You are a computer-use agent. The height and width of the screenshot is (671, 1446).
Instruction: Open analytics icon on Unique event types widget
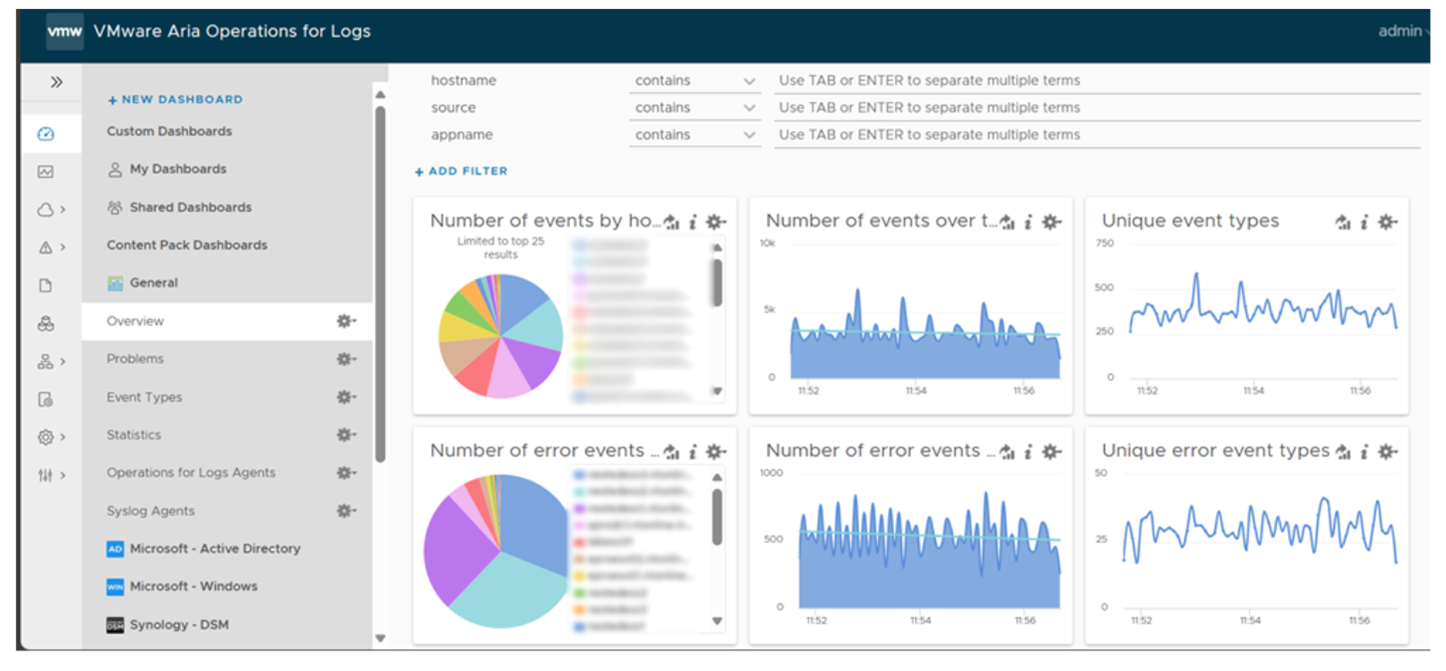pos(1343,222)
